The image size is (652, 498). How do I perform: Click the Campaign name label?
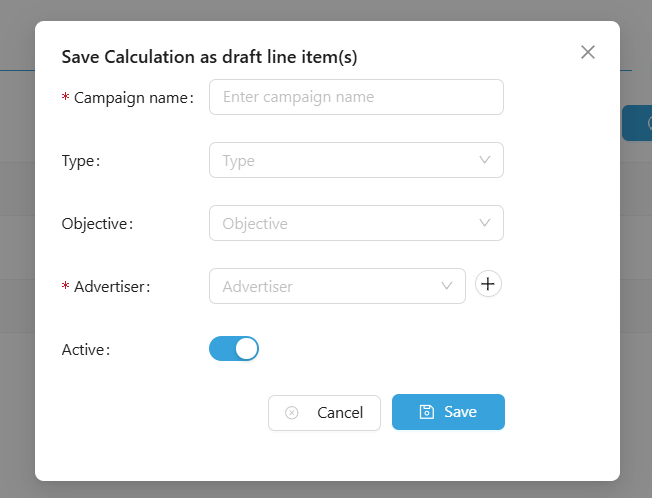click(x=133, y=98)
